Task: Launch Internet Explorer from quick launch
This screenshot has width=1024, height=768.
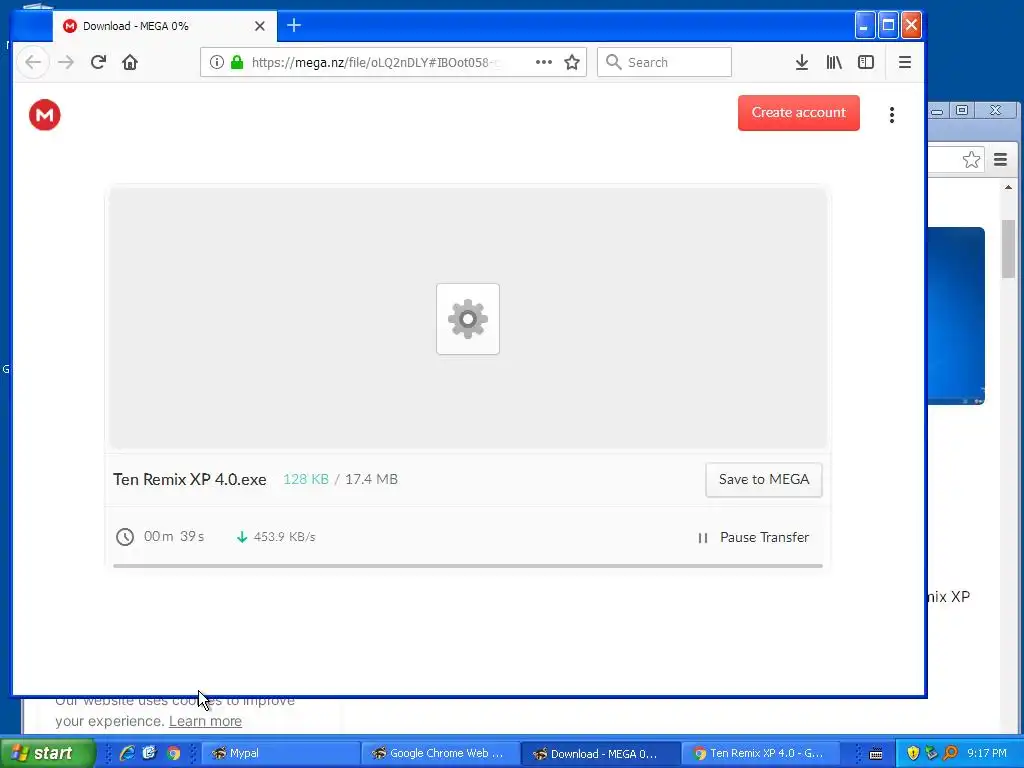Action: tap(127, 753)
